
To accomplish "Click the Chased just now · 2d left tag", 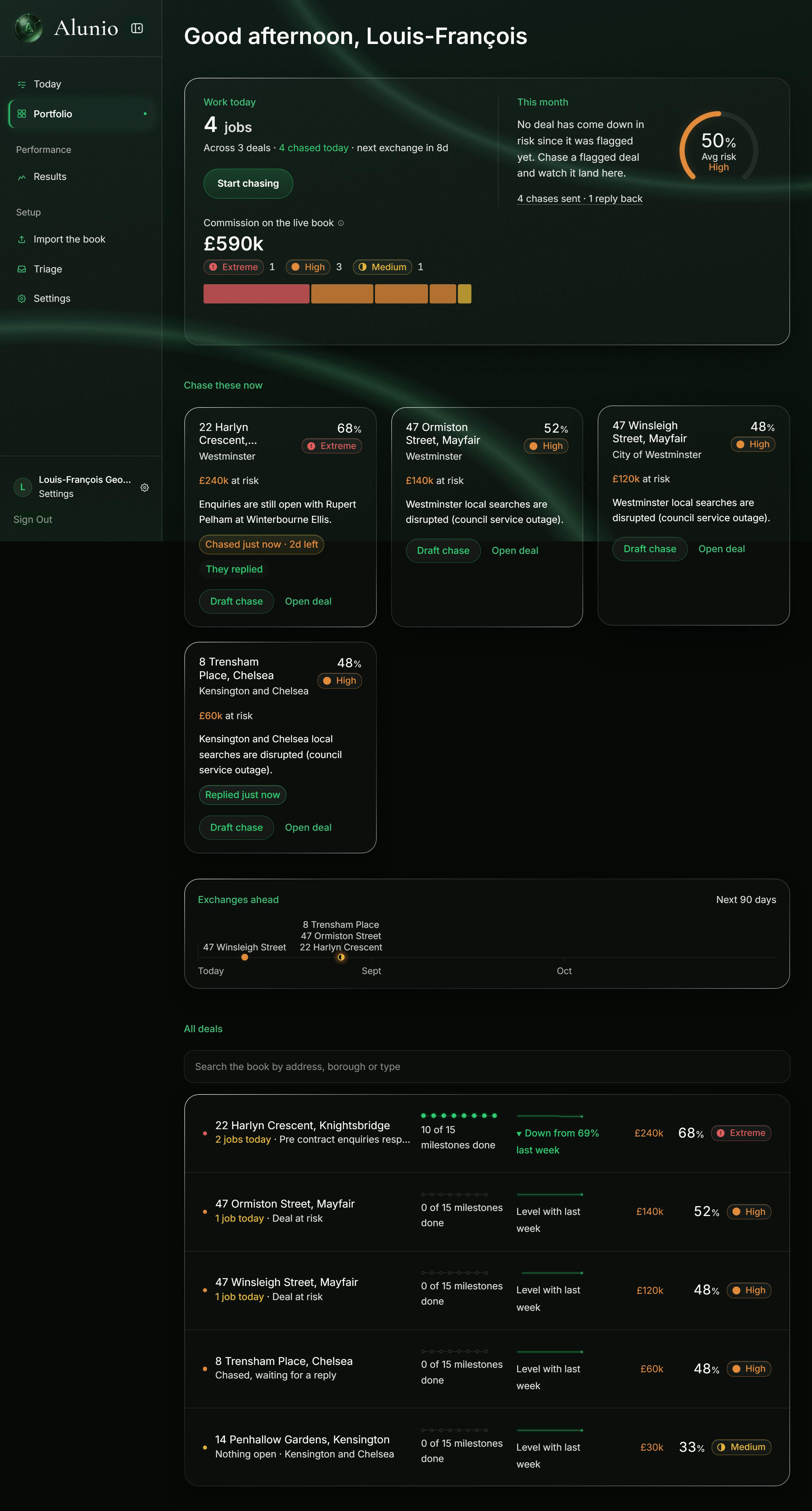I will pyautogui.click(x=261, y=544).
